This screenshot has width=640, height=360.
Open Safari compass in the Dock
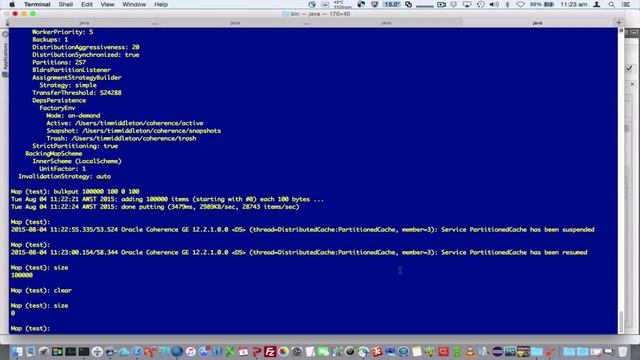tap(137, 351)
